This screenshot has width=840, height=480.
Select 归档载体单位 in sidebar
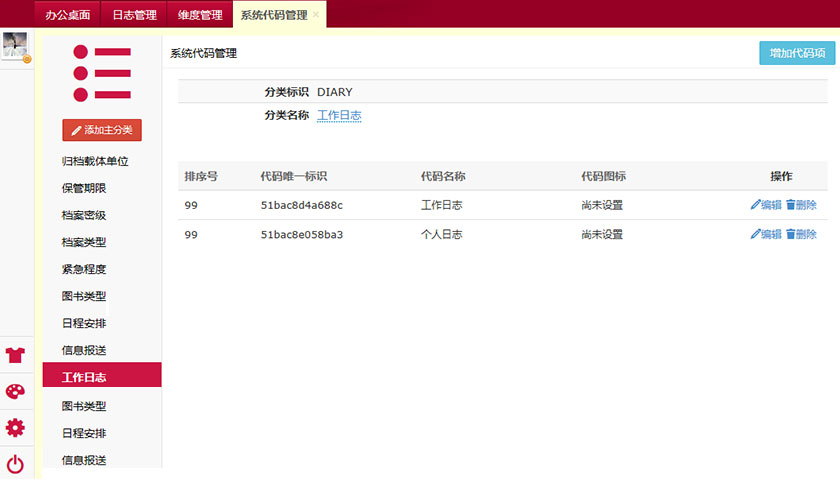pos(95,161)
